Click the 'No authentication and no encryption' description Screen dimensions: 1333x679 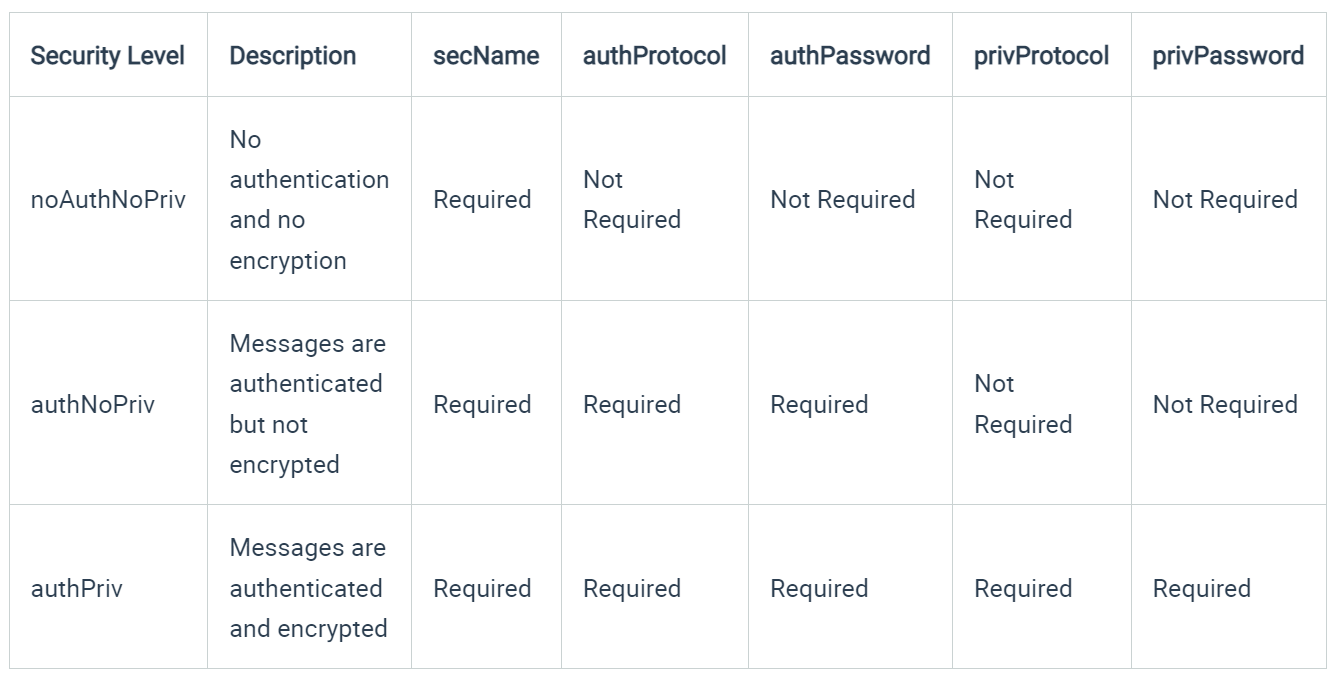[x=309, y=200]
